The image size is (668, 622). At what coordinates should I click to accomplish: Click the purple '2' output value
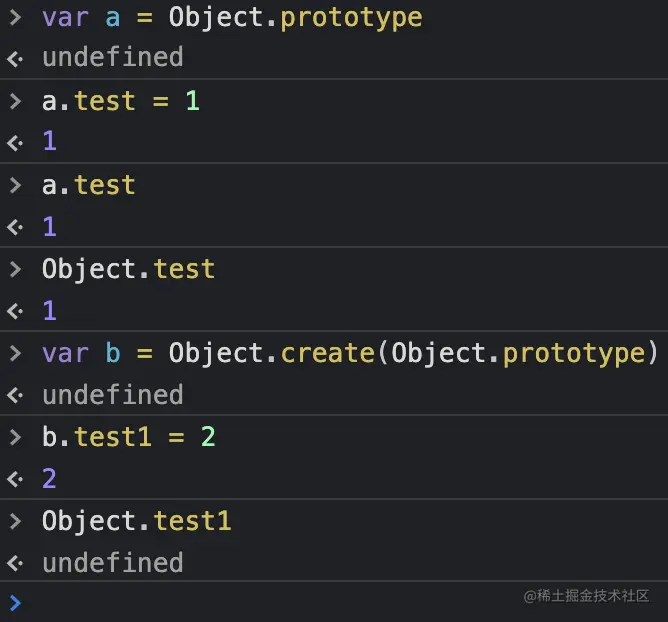(49, 479)
